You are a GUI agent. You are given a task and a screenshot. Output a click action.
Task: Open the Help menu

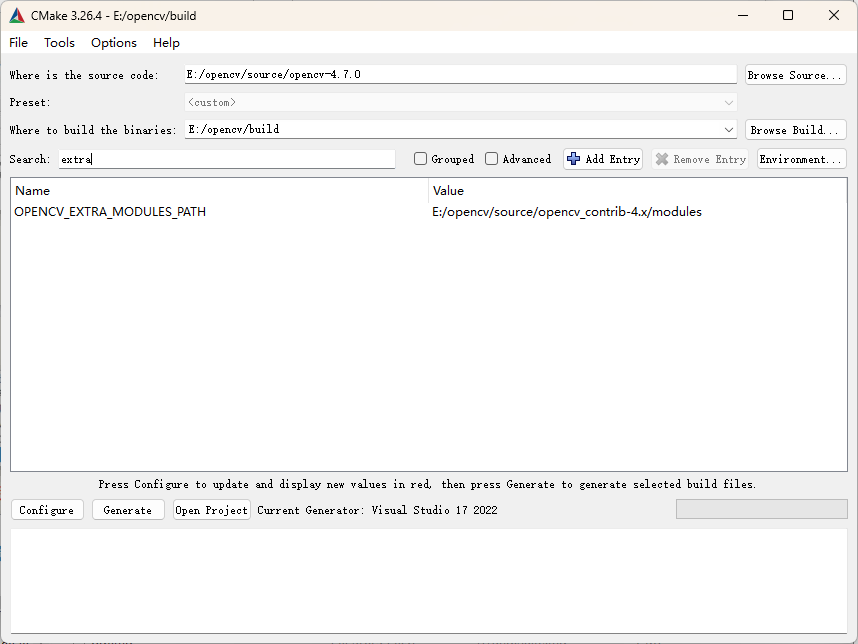point(166,43)
